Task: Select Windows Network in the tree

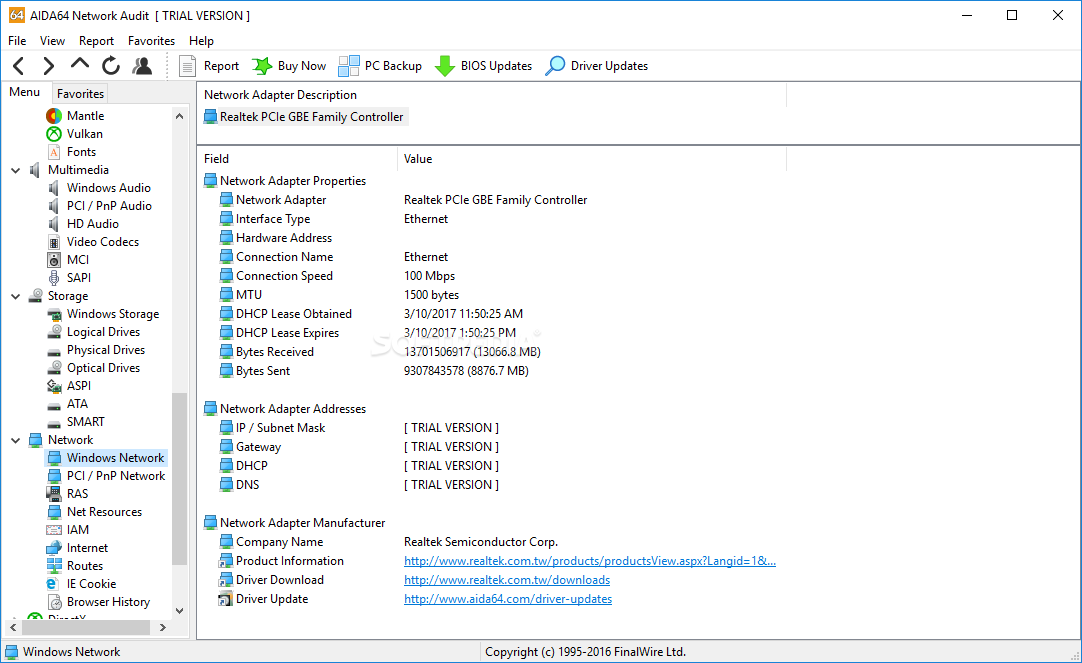Action: click(x=106, y=458)
